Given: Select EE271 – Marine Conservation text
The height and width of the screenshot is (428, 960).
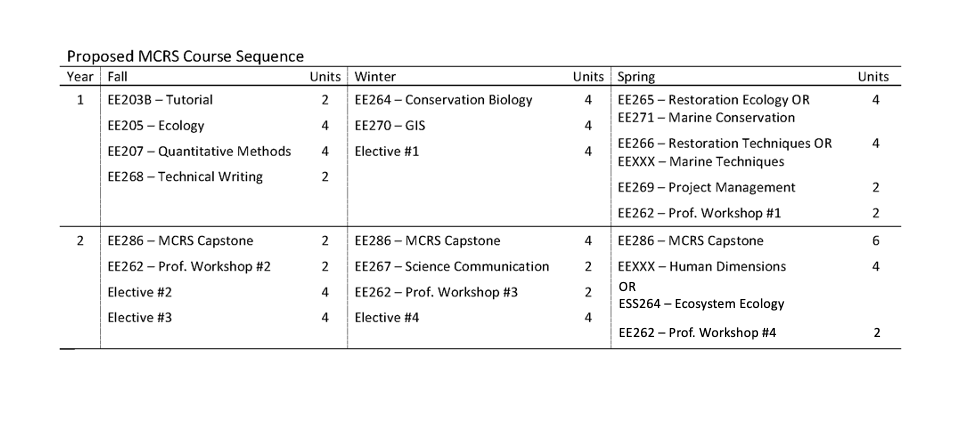Looking at the screenshot, I should (706, 118).
